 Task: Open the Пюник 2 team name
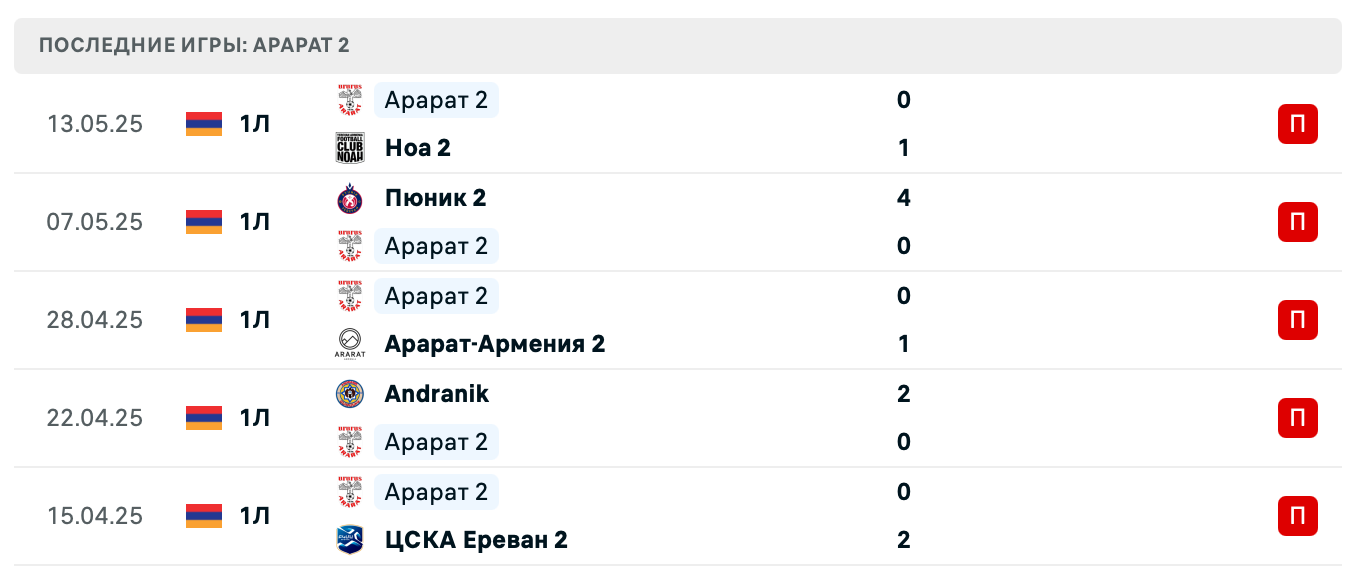pos(435,198)
